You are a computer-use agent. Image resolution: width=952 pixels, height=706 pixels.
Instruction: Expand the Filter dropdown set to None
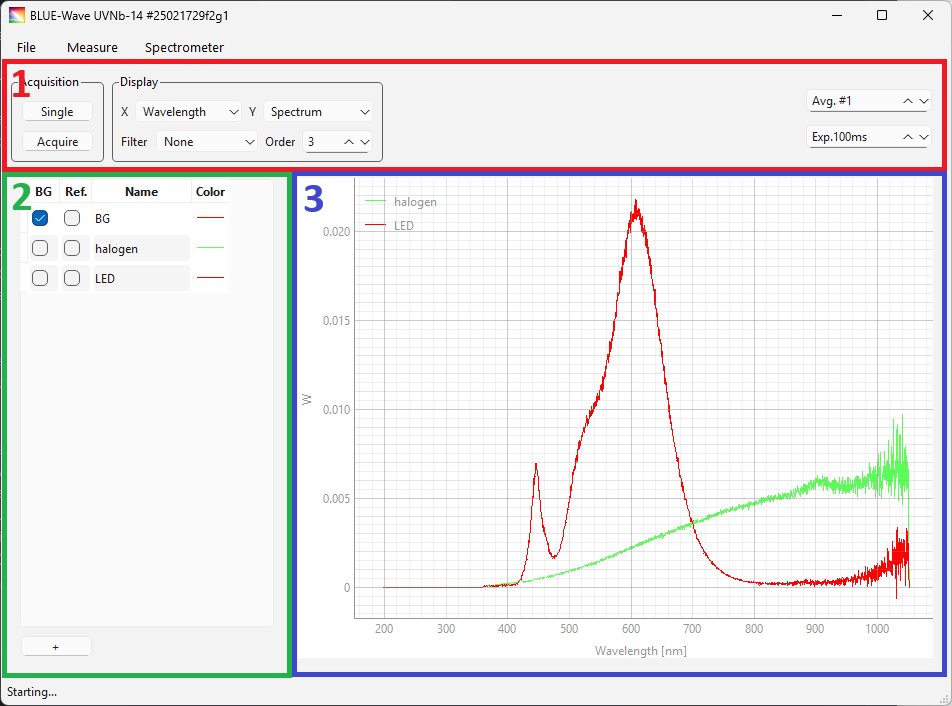coord(208,142)
